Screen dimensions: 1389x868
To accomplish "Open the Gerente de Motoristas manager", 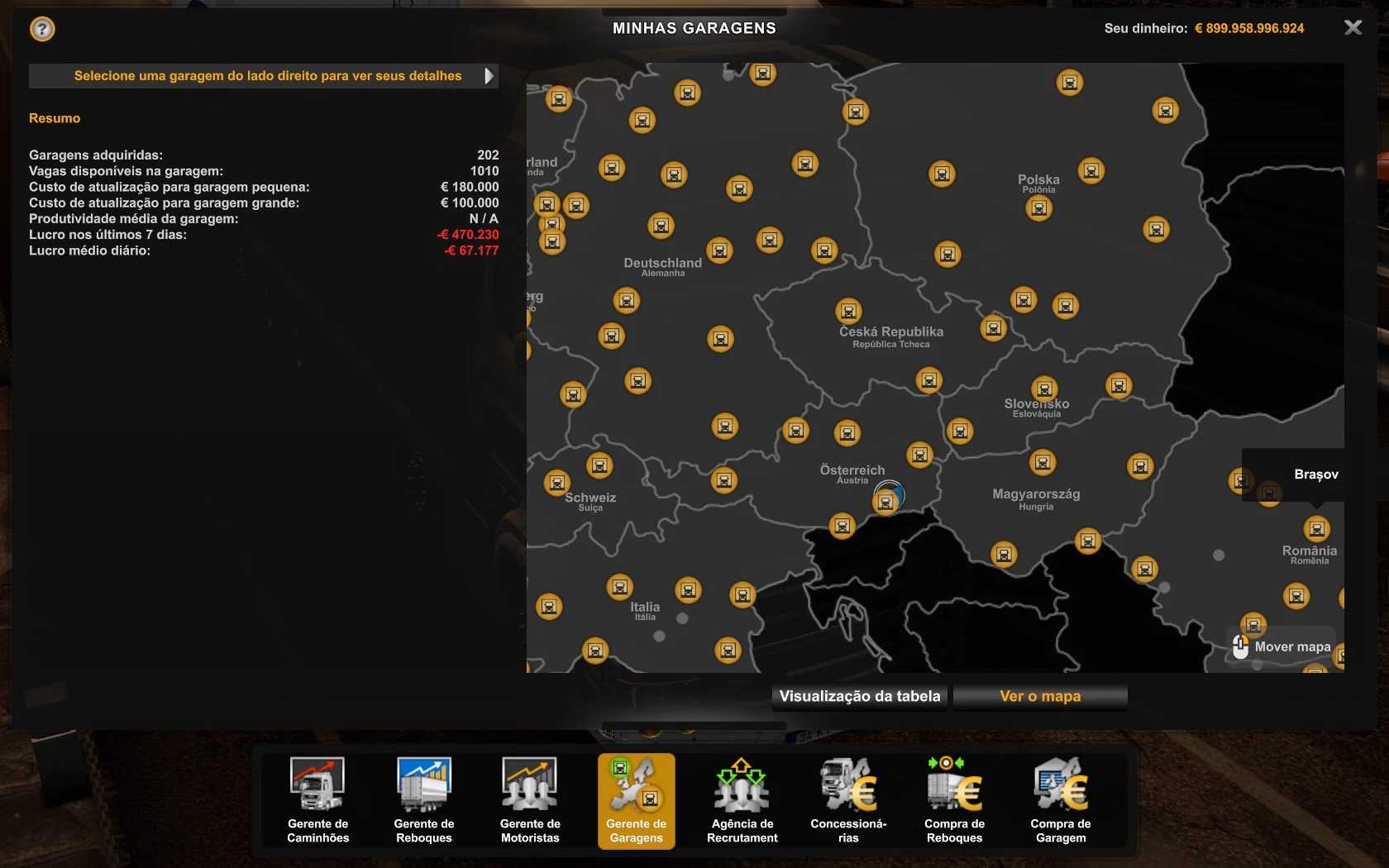I will 530,799.
